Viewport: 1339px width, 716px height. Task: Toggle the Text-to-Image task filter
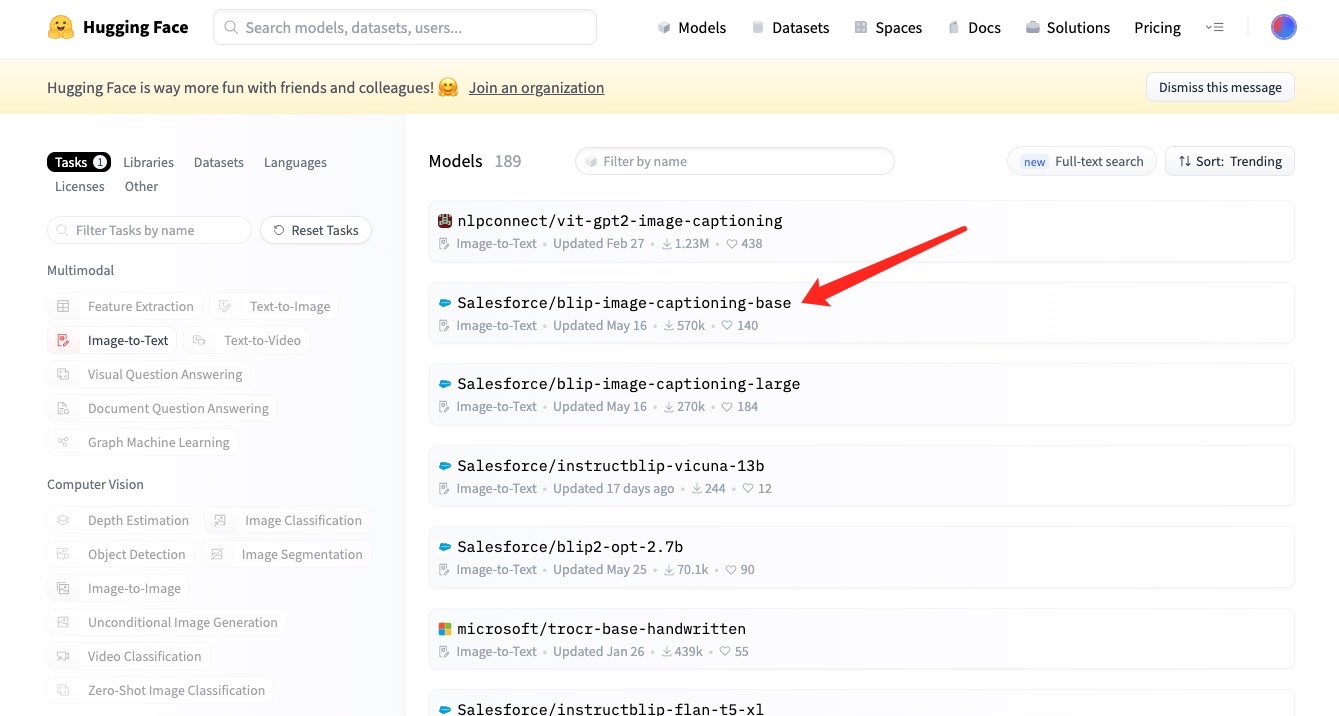[274, 306]
